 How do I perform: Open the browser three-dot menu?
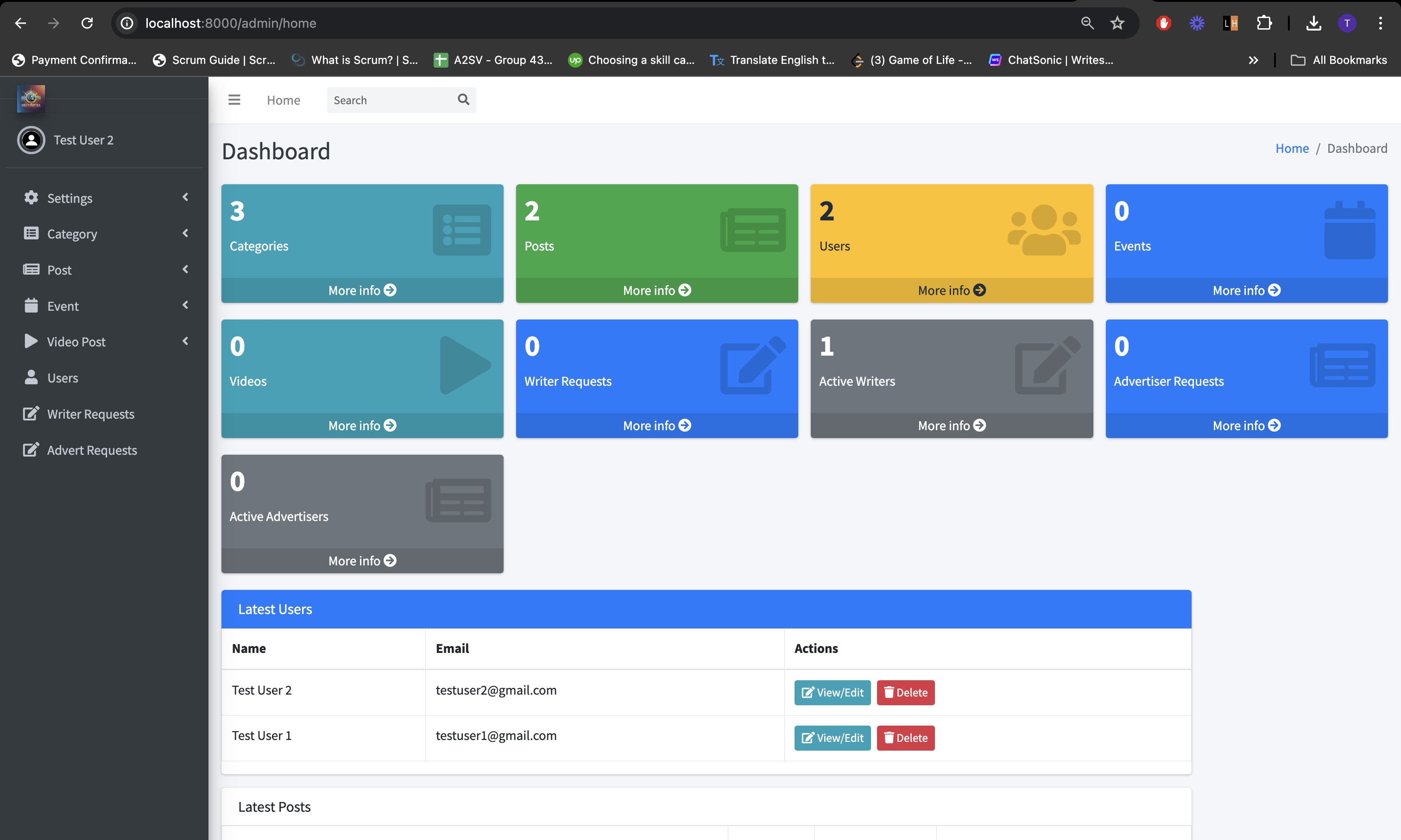coord(1381,23)
